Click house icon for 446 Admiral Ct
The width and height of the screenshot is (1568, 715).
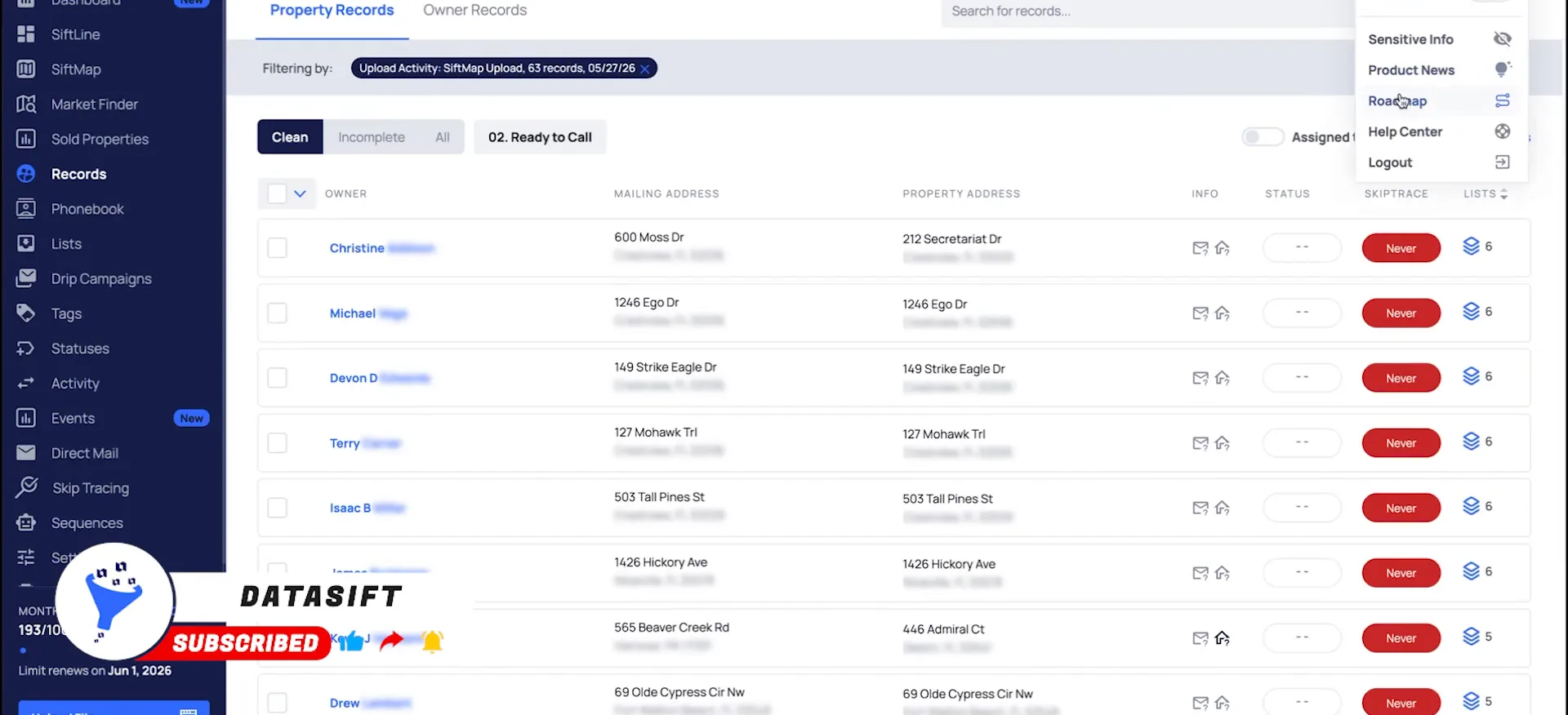click(1223, 638)
